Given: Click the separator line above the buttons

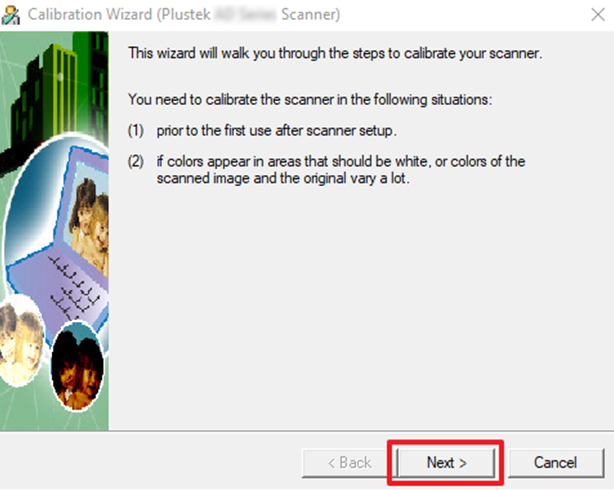Looking at the screenshot, I should pos(307,432).
